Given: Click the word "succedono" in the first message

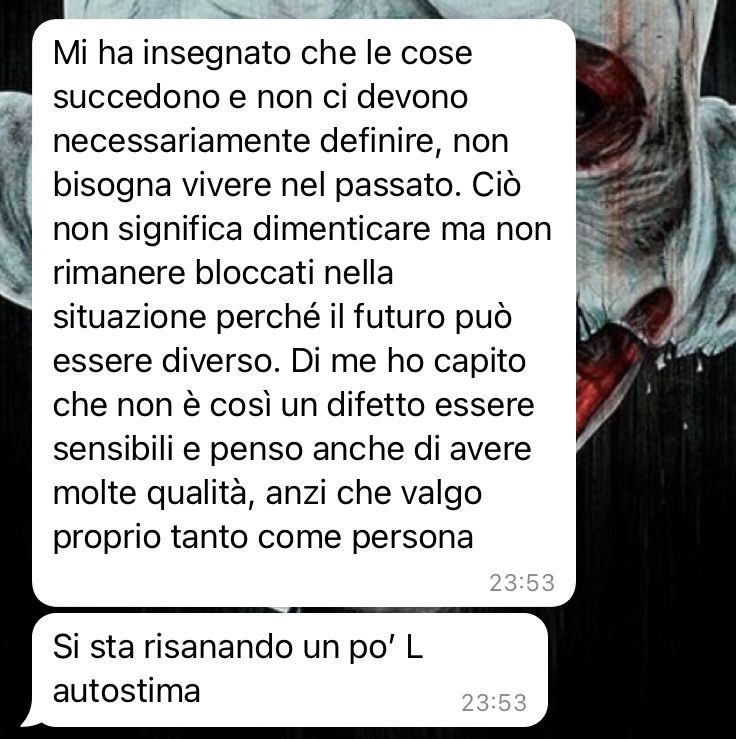Looking at the screenshot, I should (x=136, y=97).
